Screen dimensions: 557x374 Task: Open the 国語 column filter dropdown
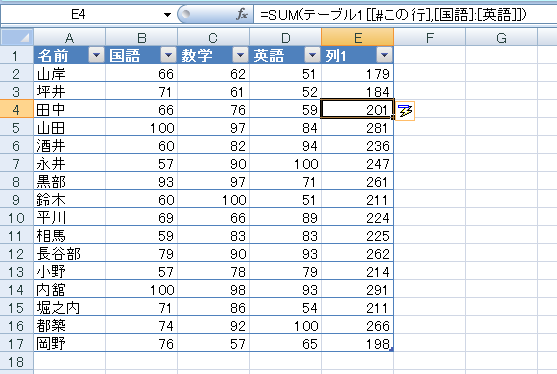pyautogui.click(x=168, y=55)
